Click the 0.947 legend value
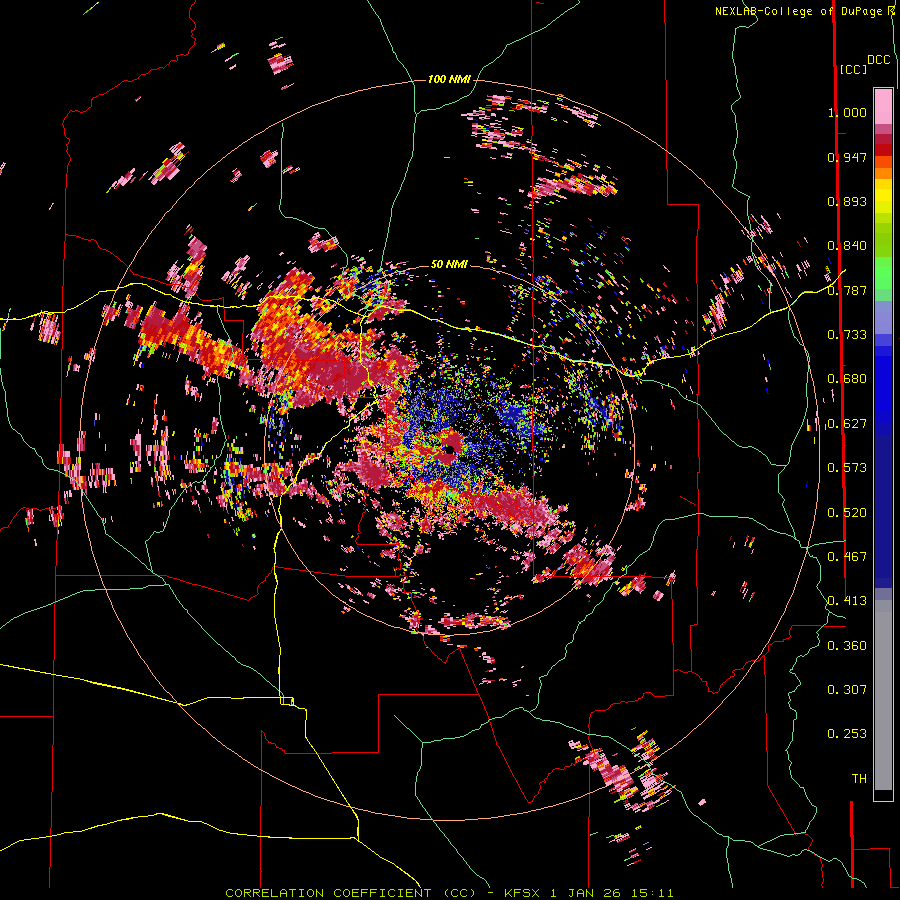 [847, 157]
